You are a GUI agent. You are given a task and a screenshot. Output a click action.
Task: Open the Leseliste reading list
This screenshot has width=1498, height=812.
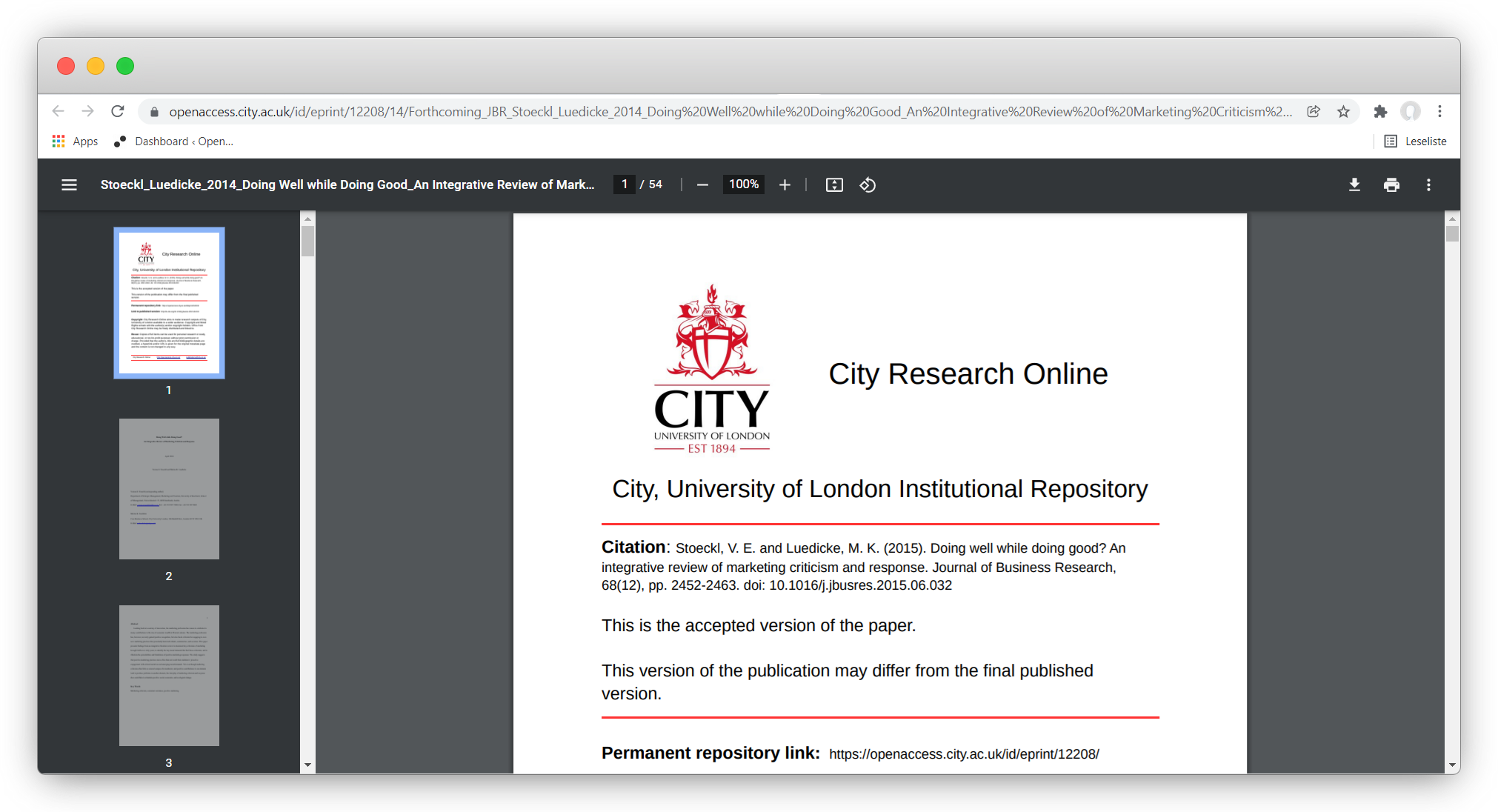click(x=1416, y=141)
